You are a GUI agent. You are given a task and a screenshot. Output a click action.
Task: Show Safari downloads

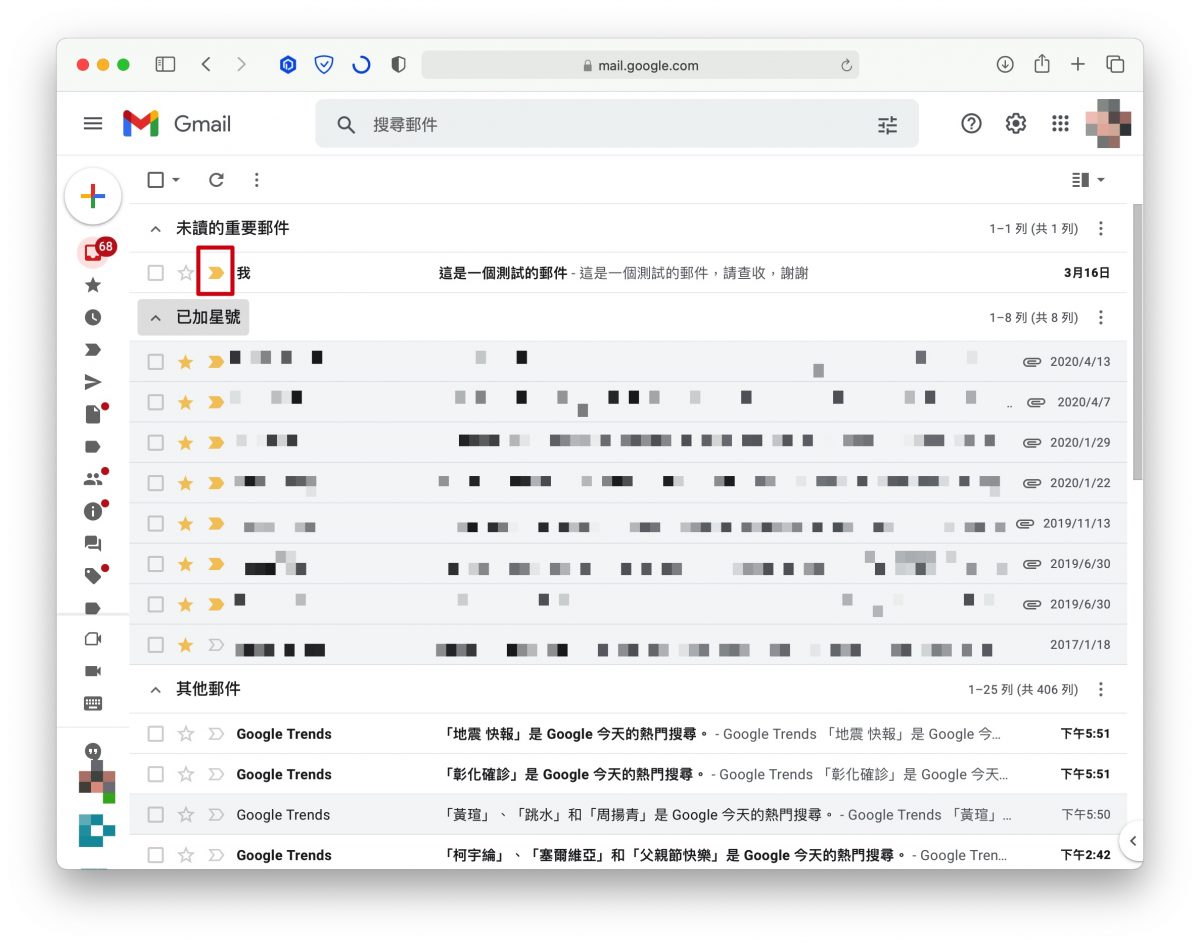point(1005,64)
